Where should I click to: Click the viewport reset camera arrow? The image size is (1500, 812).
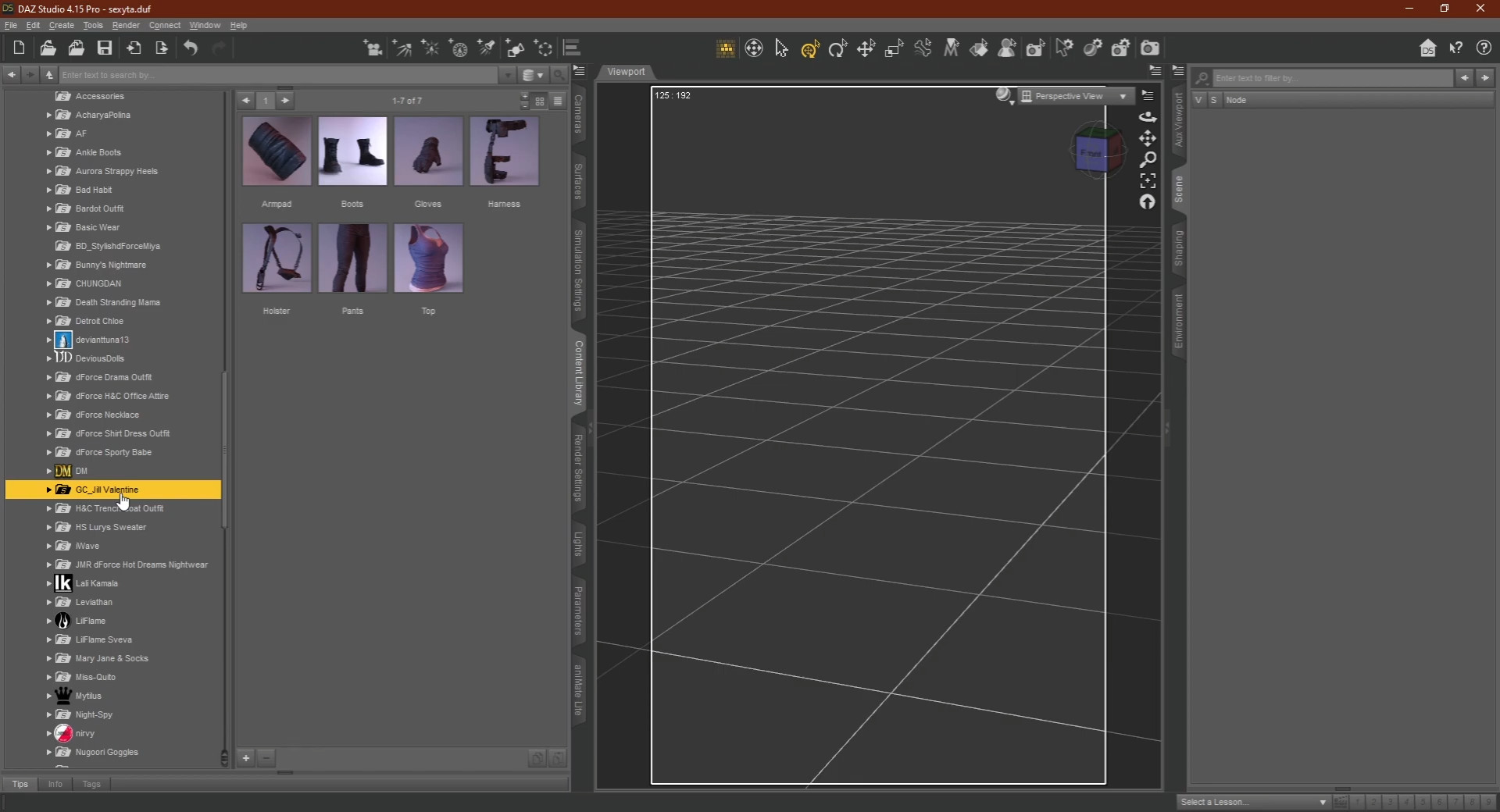[x=1148, y=201]
